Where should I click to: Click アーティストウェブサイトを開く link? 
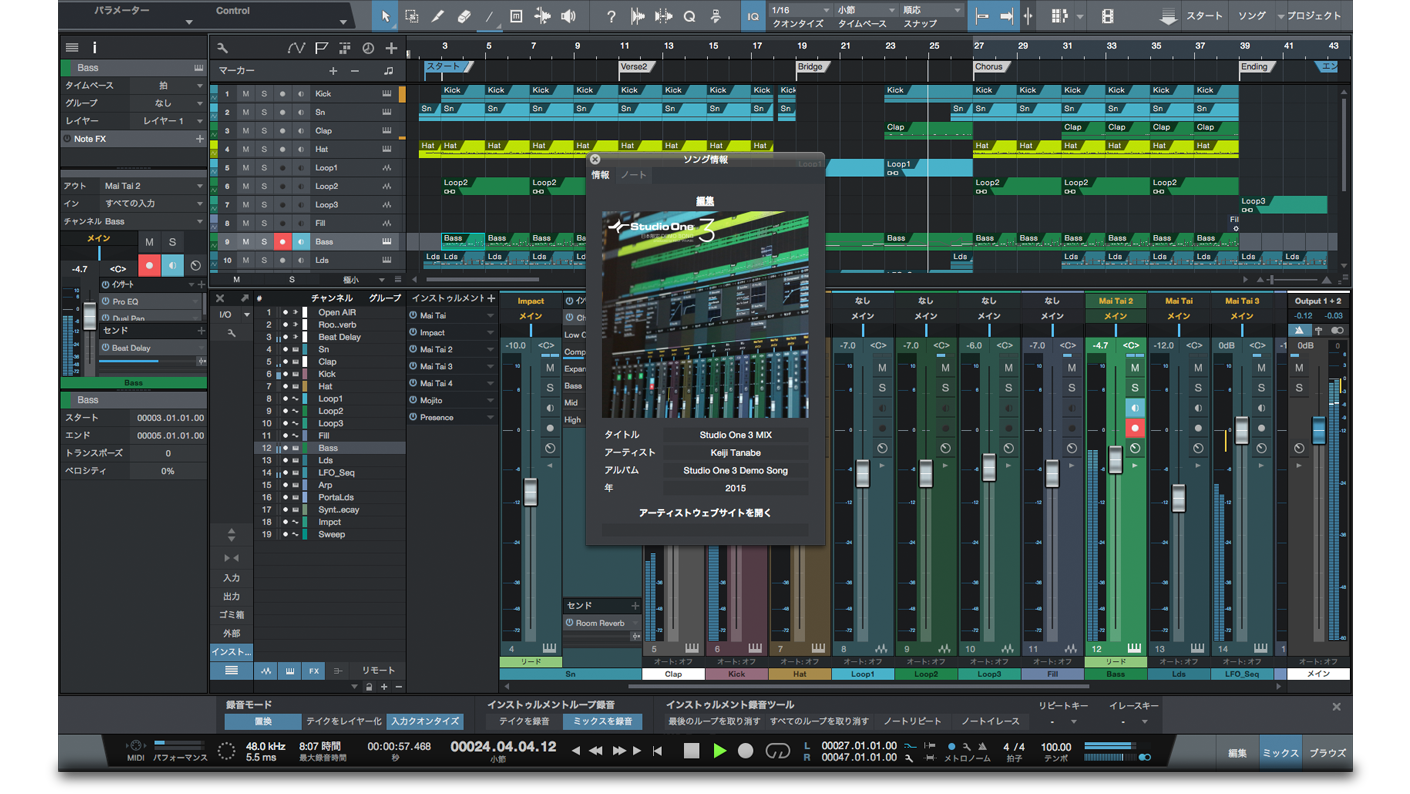click(705, 513)
